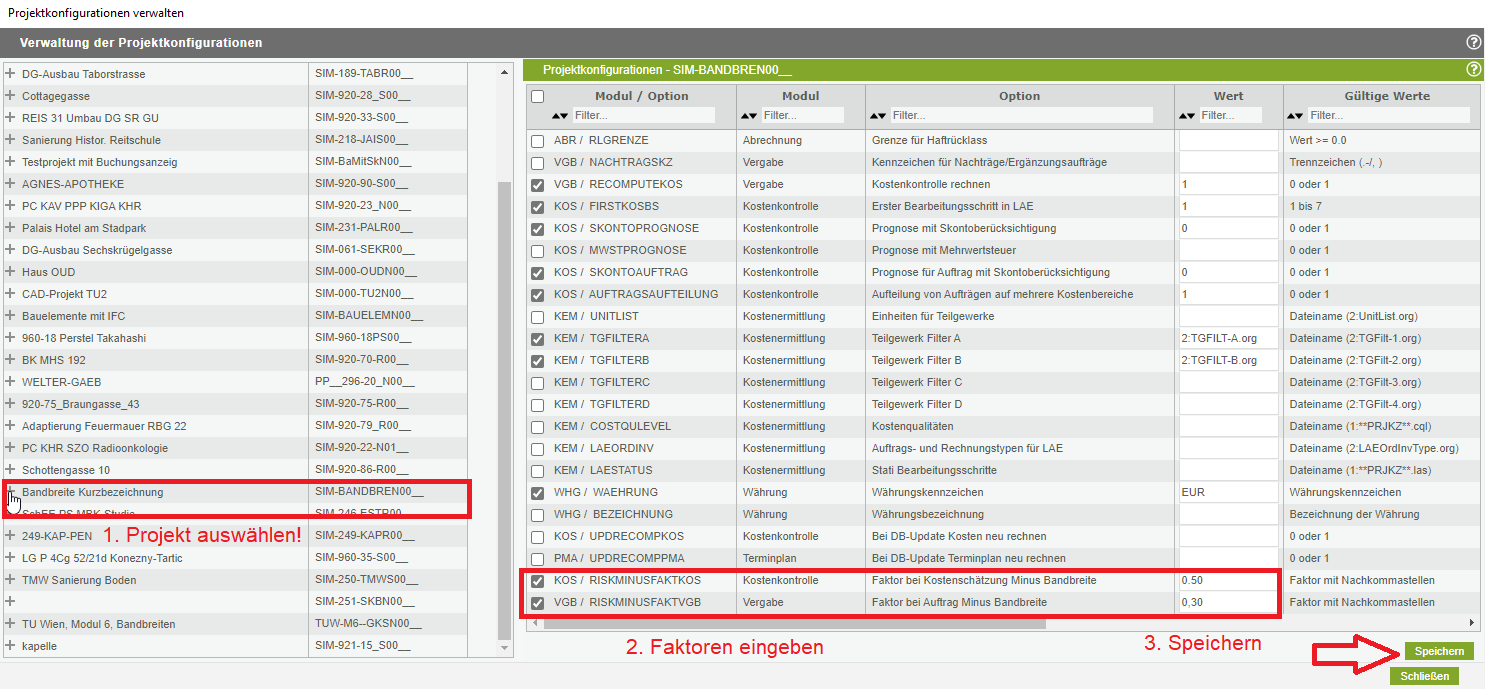Click sort arrows in Wert column
This screenshot has width=1485, height=689.
pos(1189,116)
